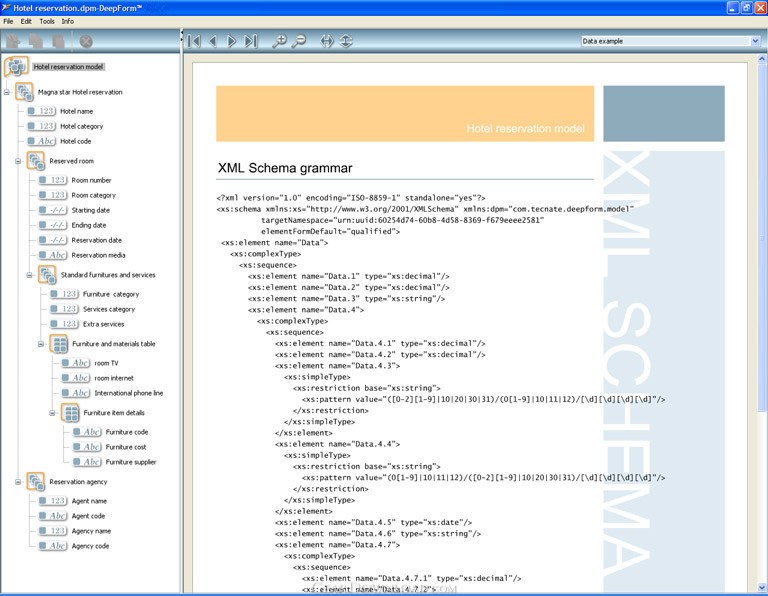Image resolution: width=768 pixels, height=596 pixels.
Task: Jump to last page icon
Action: [251, 41]
